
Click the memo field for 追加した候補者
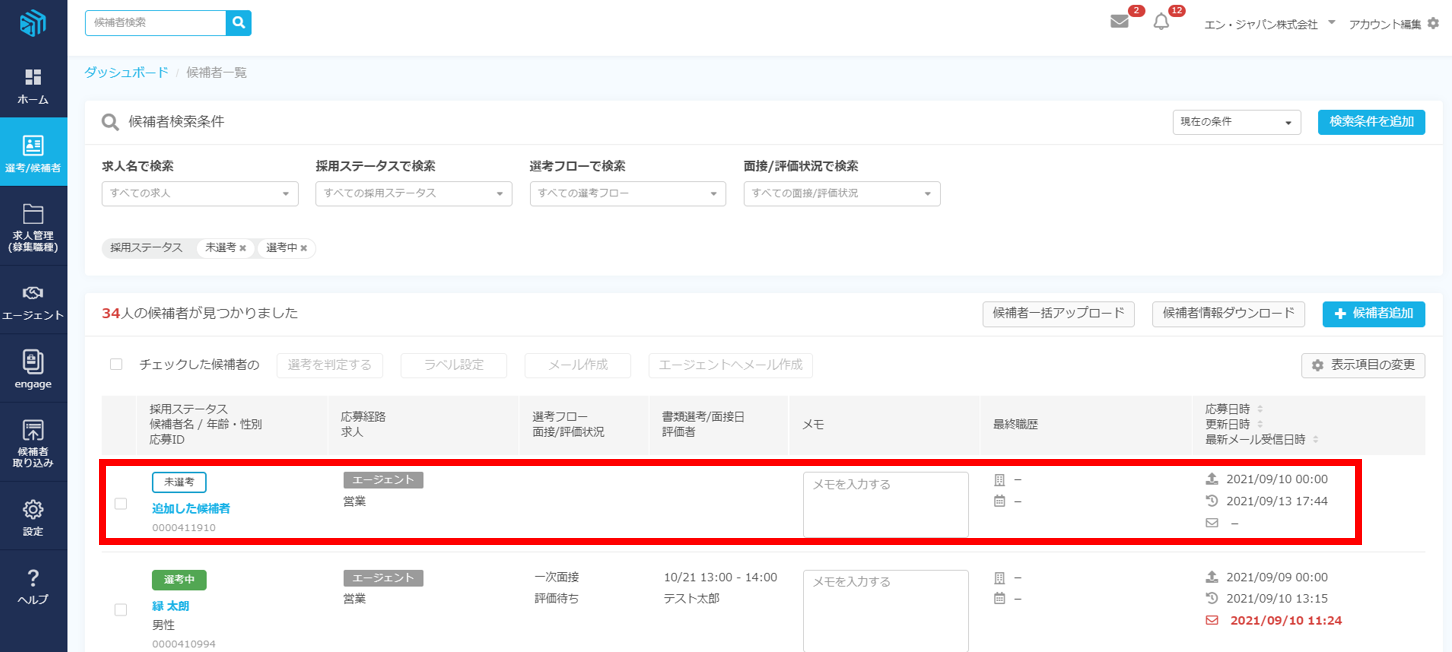[885, 504]
